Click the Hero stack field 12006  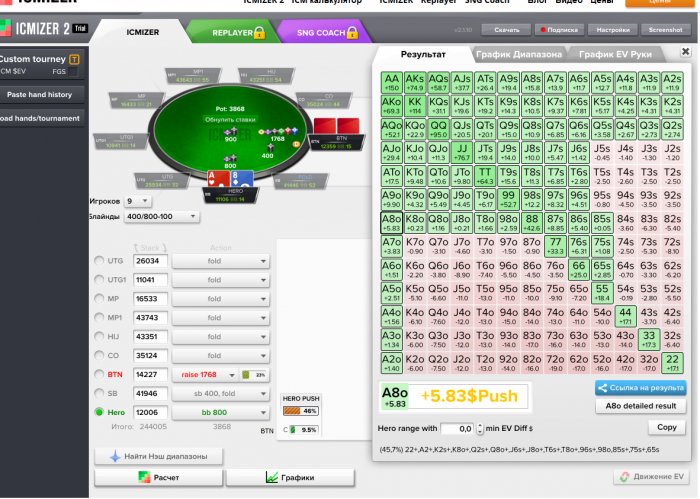click(x=151, y=412)
